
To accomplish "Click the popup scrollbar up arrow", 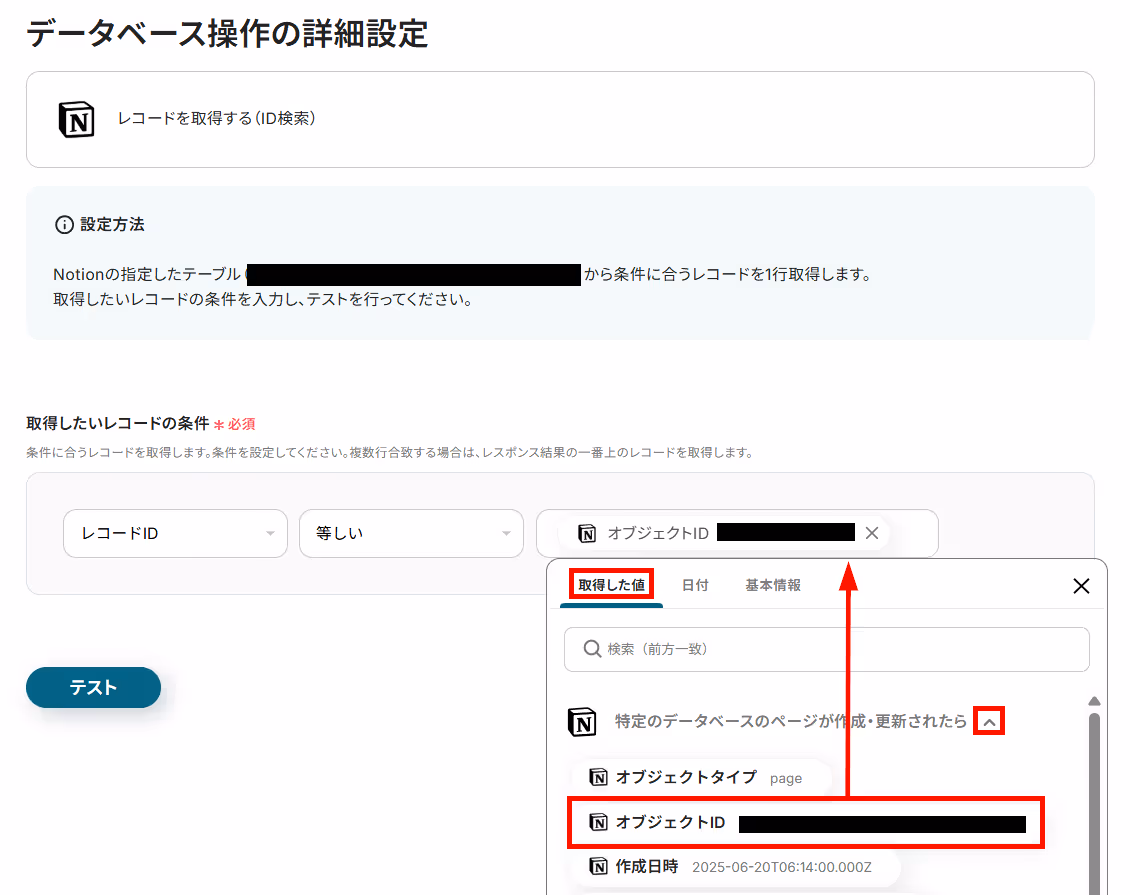I will pyautogui.click(x=1094, y=701).
